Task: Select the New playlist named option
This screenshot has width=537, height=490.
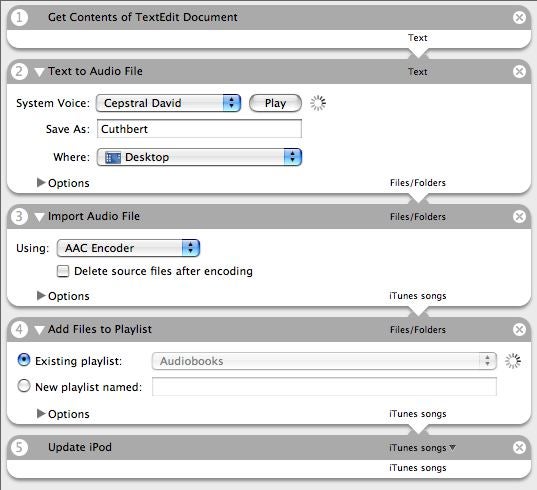Action: click(24, 386)
